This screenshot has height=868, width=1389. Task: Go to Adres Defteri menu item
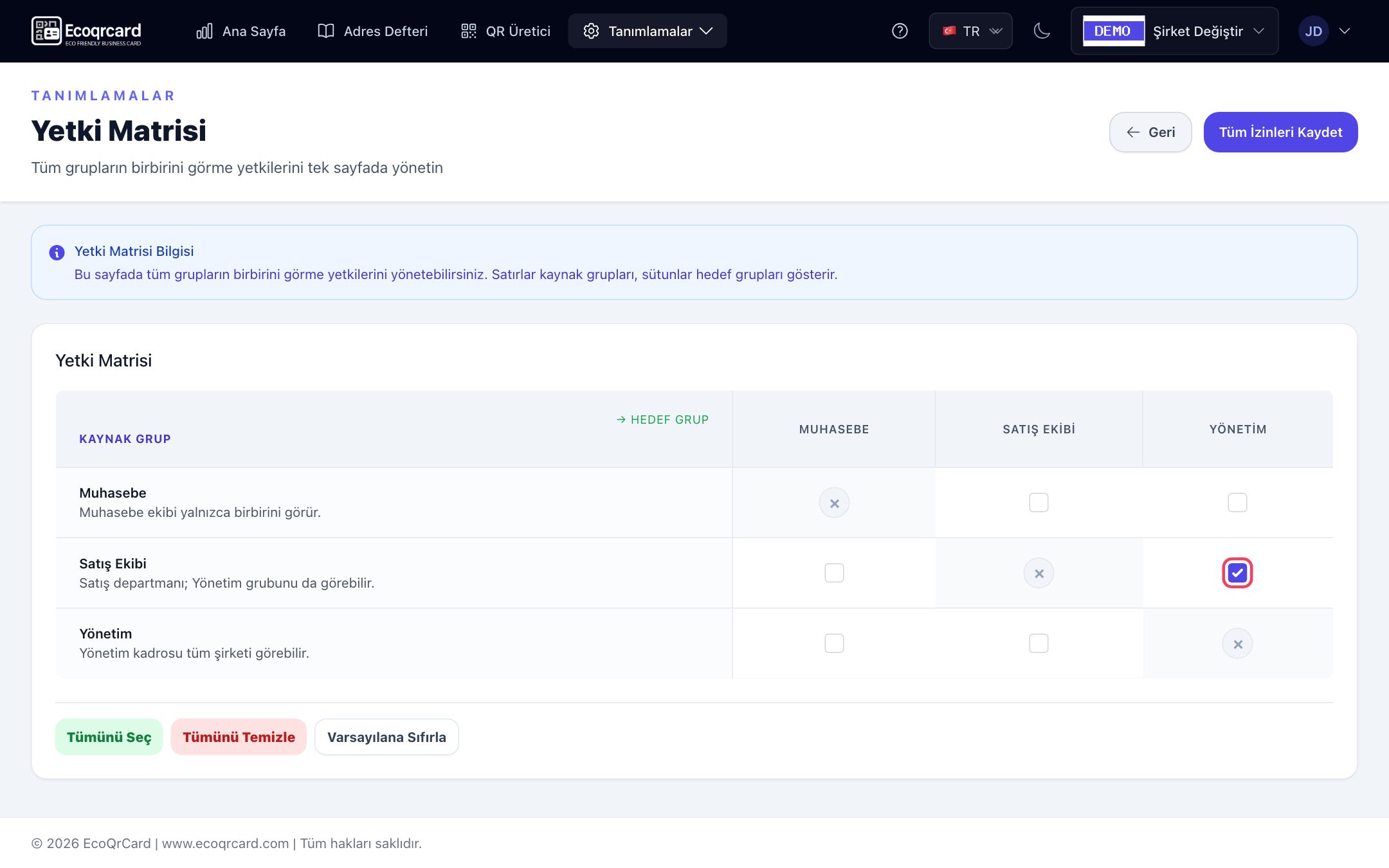pos(373,31)
